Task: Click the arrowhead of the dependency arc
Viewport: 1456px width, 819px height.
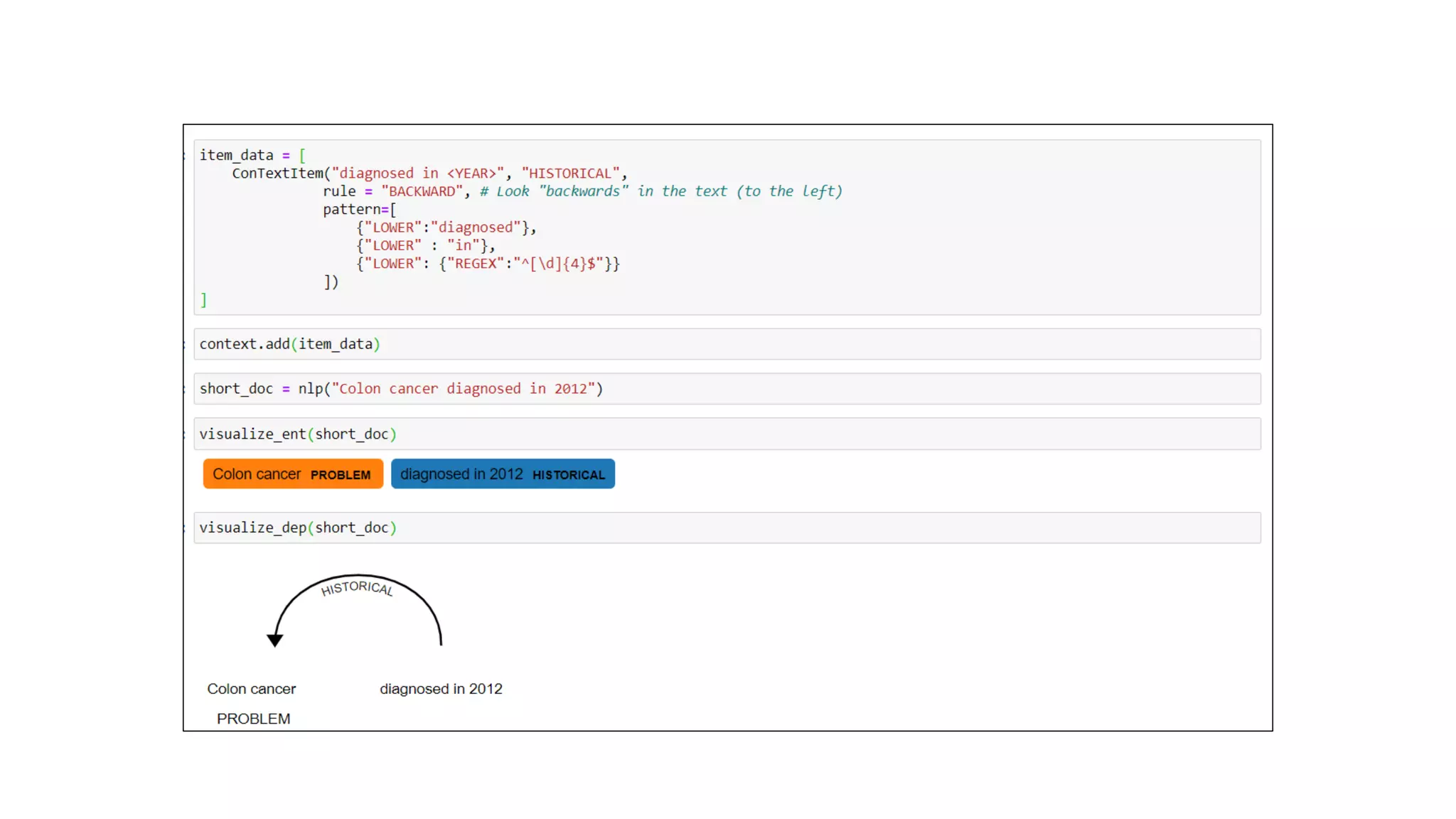Action: (x=275, y=640)
